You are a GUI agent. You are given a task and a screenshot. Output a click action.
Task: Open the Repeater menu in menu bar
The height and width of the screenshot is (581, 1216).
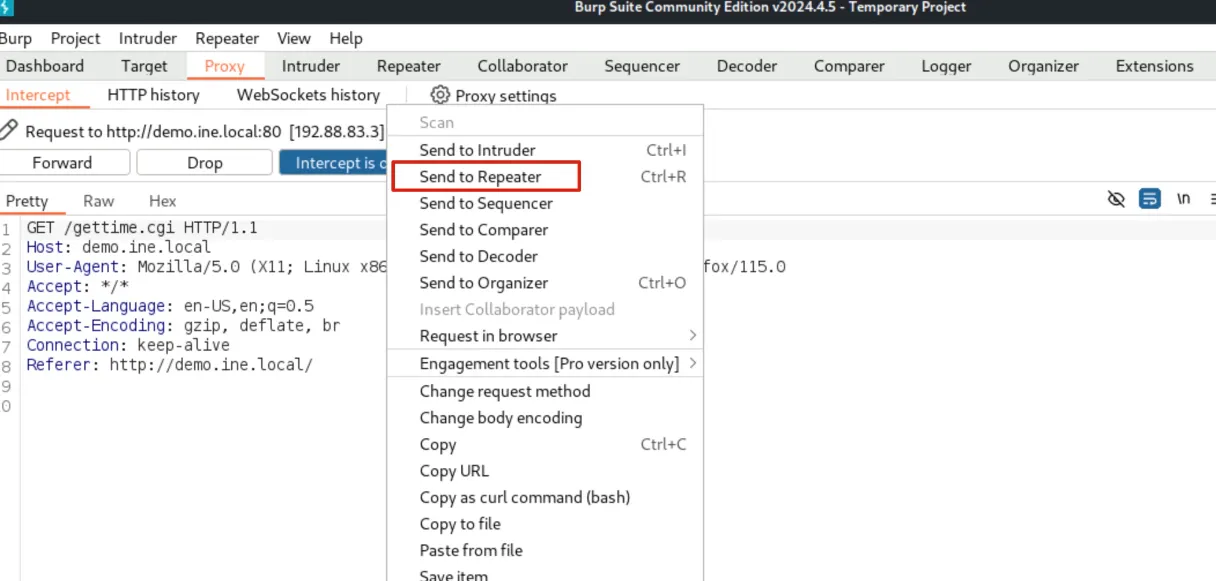pyautogui.click(x=227, y=38)
